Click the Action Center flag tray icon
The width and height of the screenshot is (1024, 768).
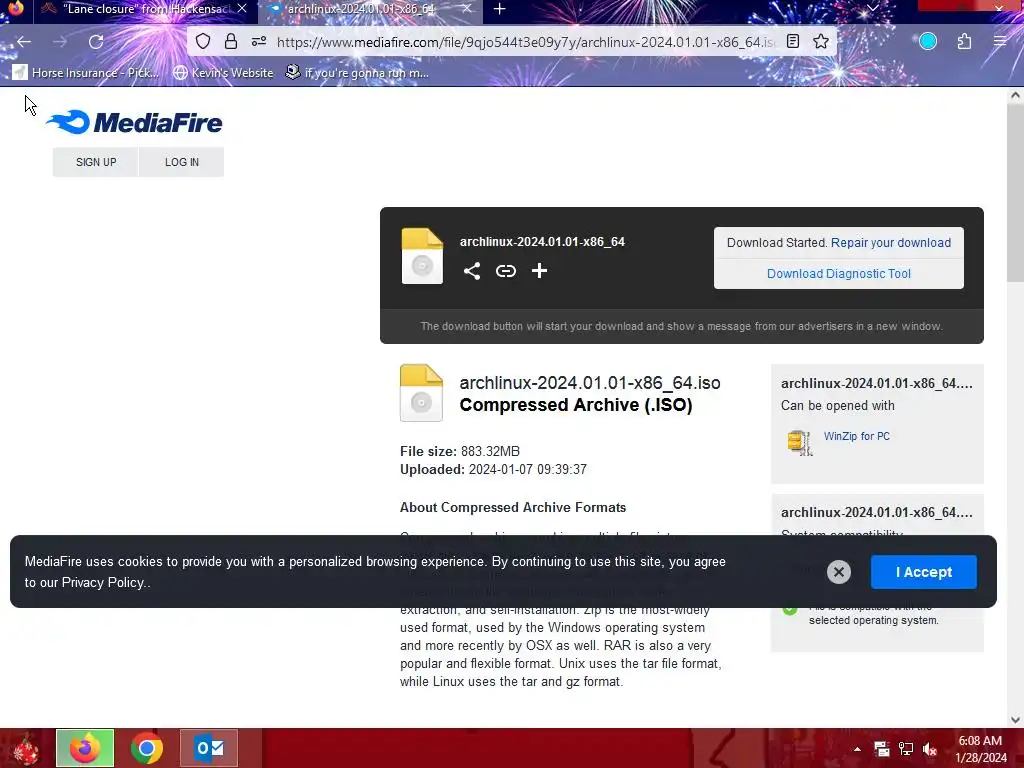[x=882, y=749]
